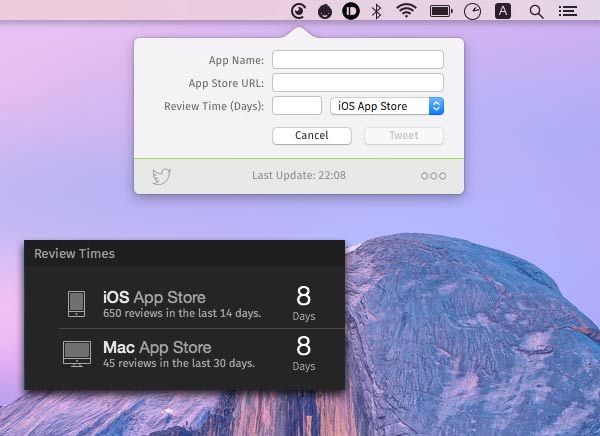Open the iOS App Store store selector
The image size is (600, 436).
[387, 106]
